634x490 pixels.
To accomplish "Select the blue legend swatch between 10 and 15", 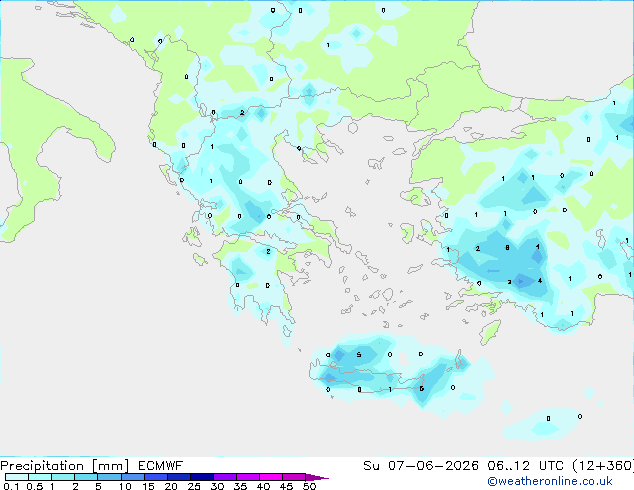I will [x=133, y=477].
